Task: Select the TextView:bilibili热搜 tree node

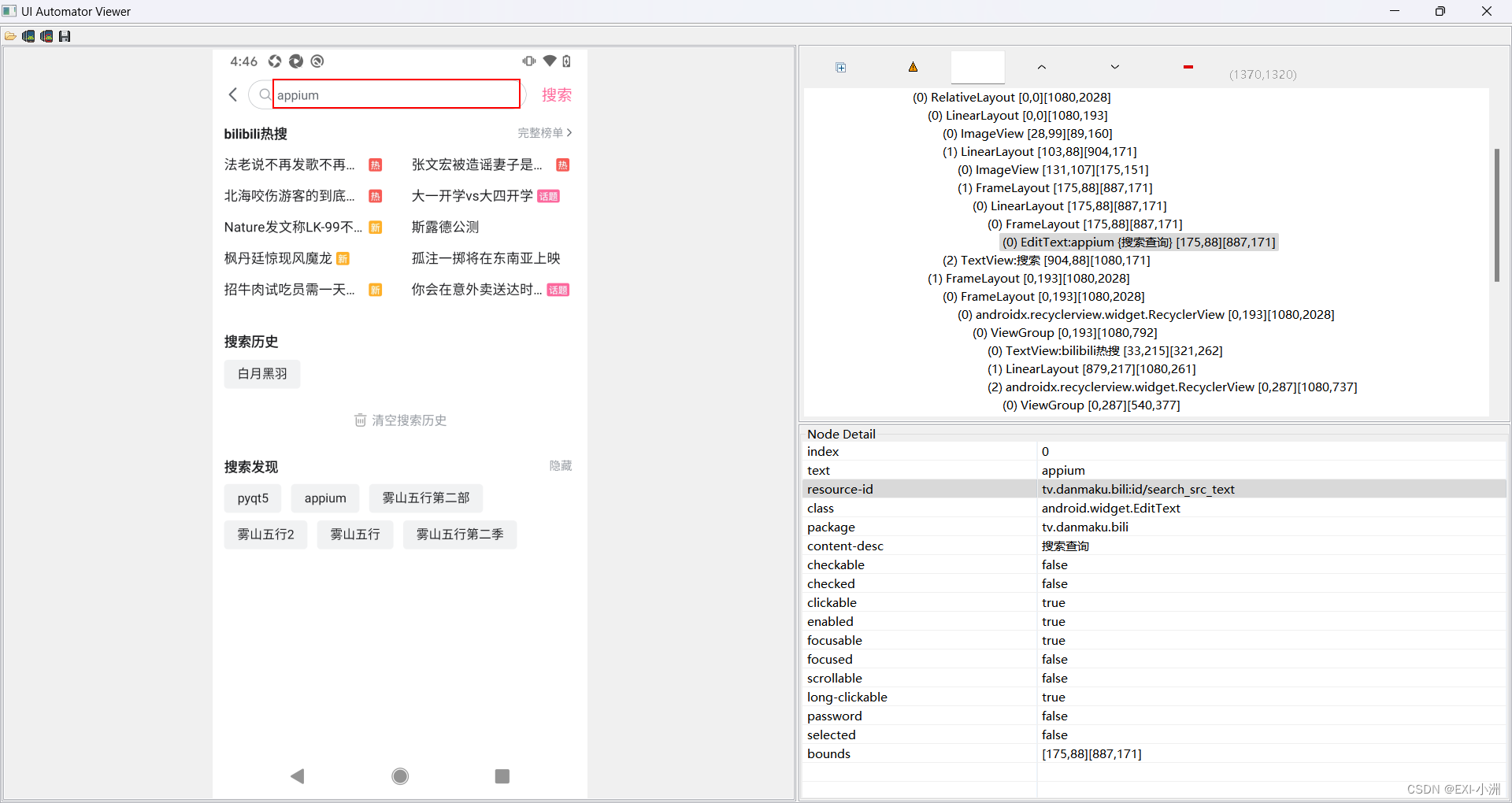Action: (1105, 351)
